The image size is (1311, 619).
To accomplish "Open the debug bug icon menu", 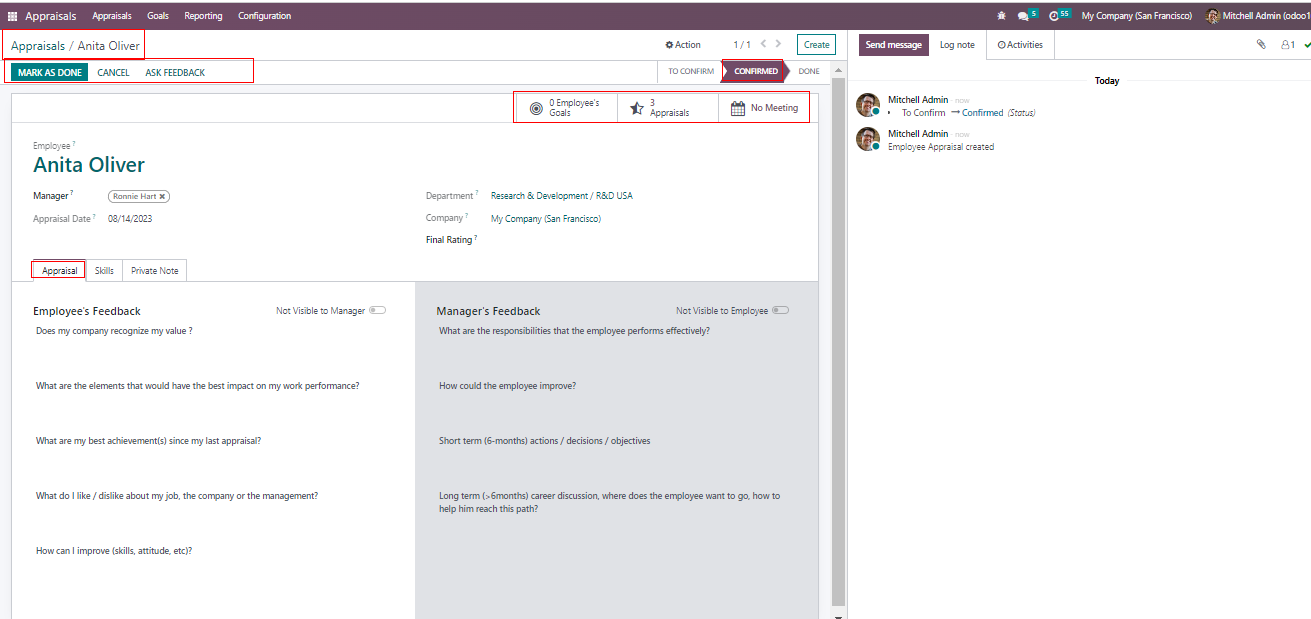I will point(1002,16).
